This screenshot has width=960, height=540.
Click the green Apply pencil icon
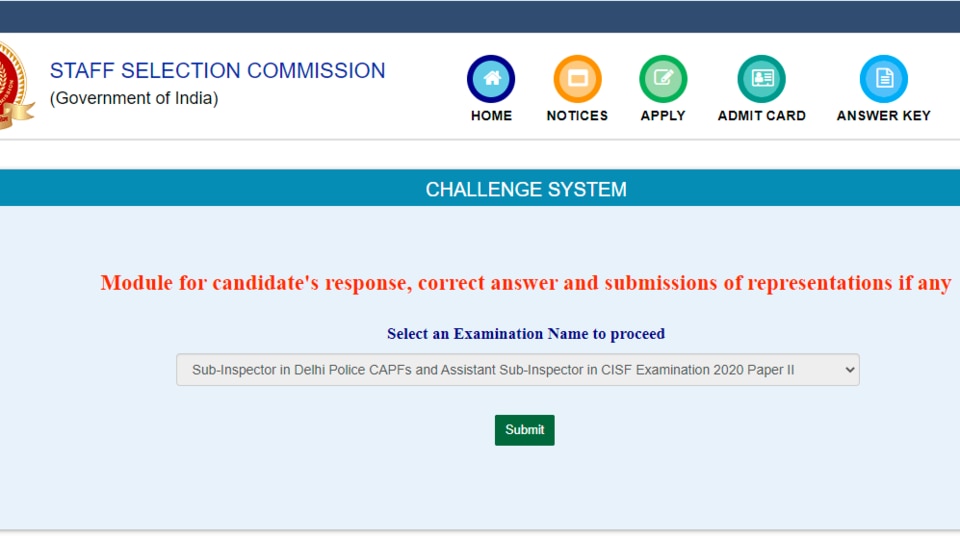pyautogui.click(x=663, y=79)
